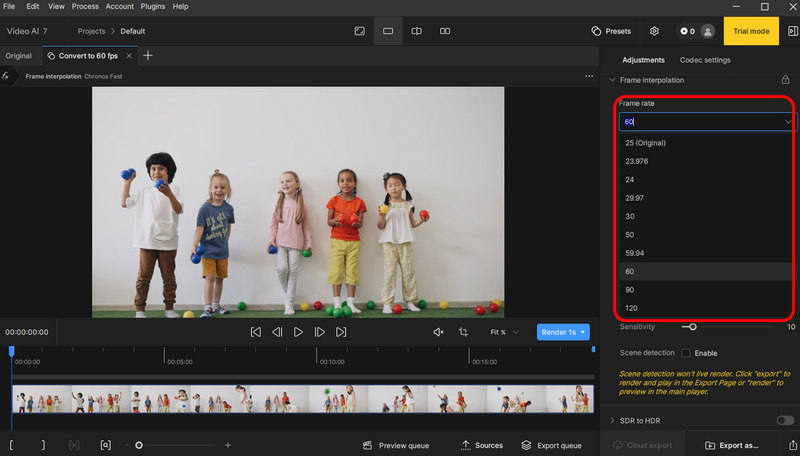800x456 pixels.
Task: Click the Frame interpolation lock icon
Action: (x=785, y=80)
